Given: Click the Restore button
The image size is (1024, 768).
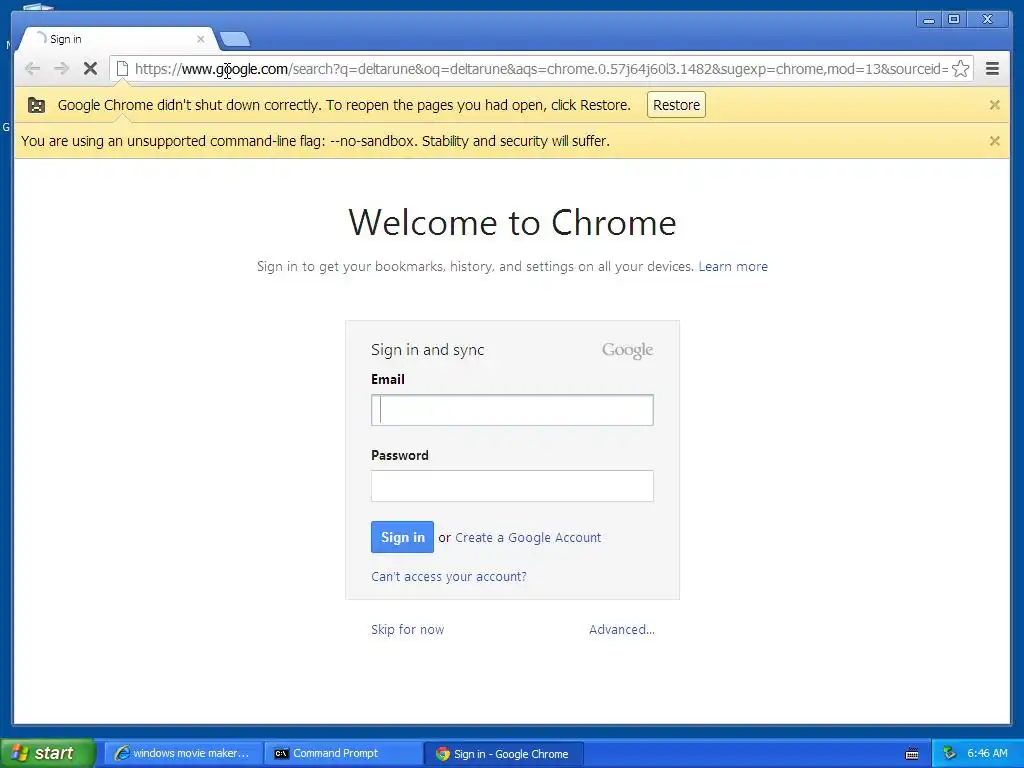Looking at the screenshot, I should pos(676,105).
